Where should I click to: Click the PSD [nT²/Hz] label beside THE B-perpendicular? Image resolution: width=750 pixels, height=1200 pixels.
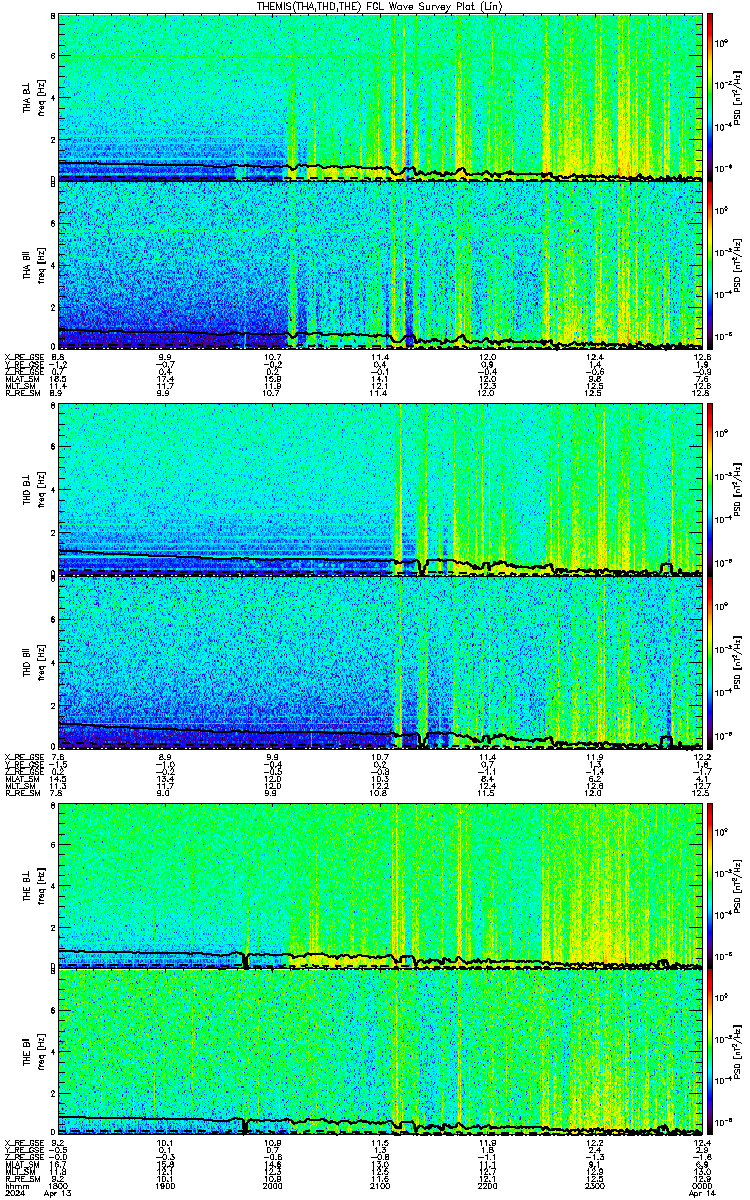[738, 886]
